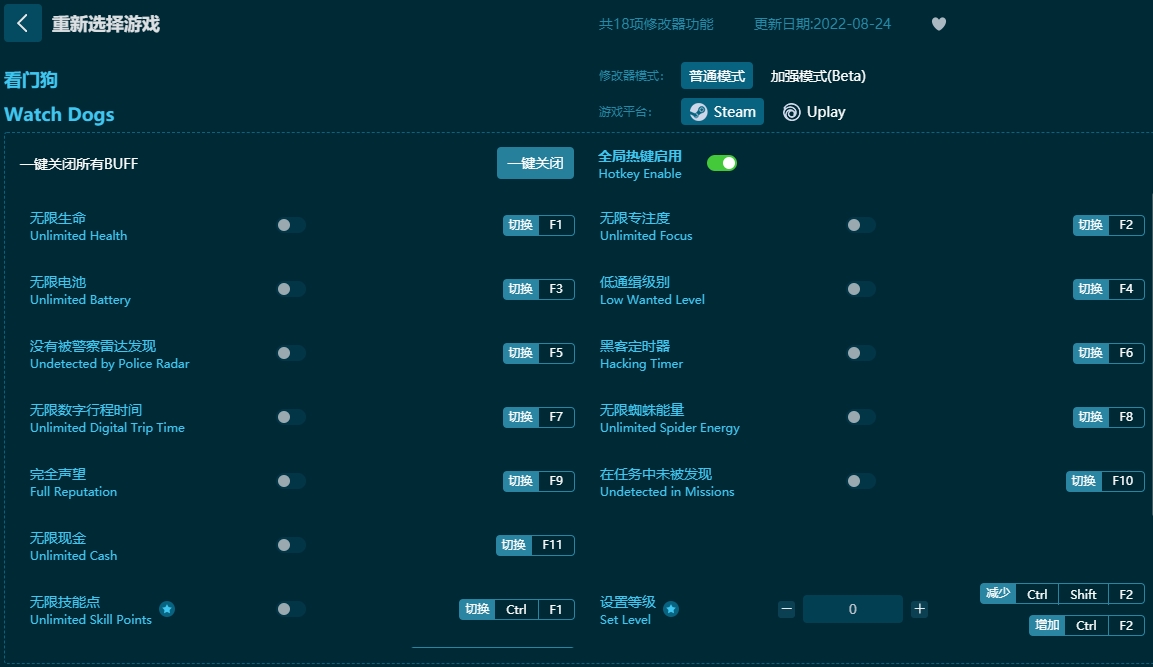Viewport: 1153px width, 667px height.
Task: Click the 切换 F11 hotkey button for Unlimited Cash
Action: tap(535, 545)
